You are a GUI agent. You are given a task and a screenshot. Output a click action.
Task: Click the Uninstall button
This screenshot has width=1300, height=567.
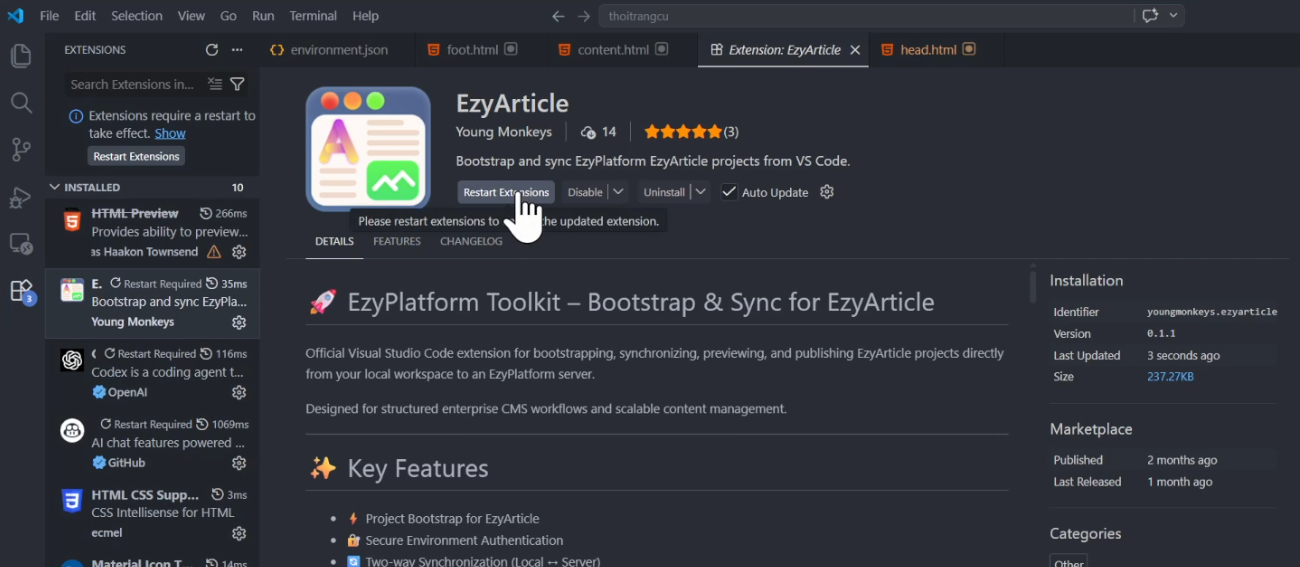point(664,192)
